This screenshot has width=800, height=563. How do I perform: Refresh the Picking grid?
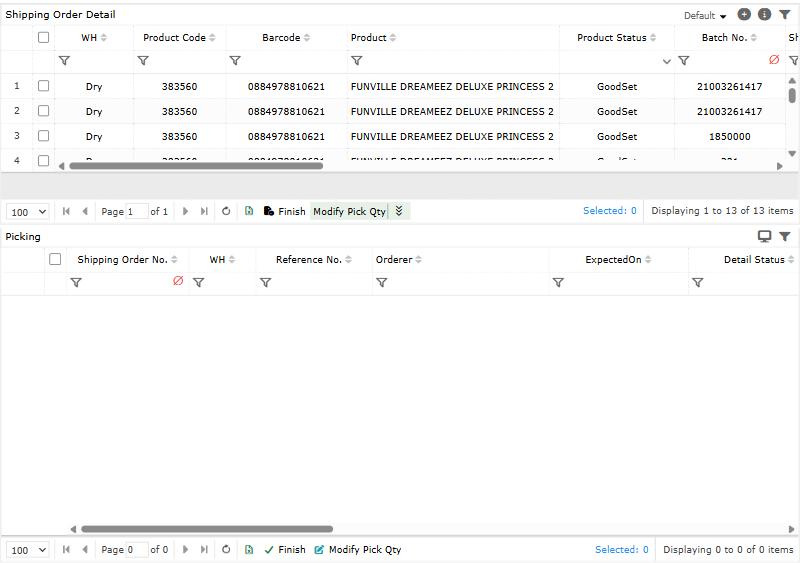226,549
